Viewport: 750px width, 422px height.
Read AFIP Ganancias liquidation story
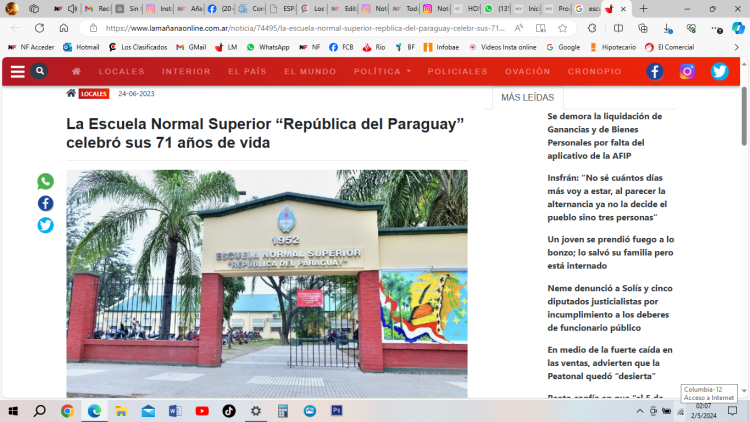605,136
